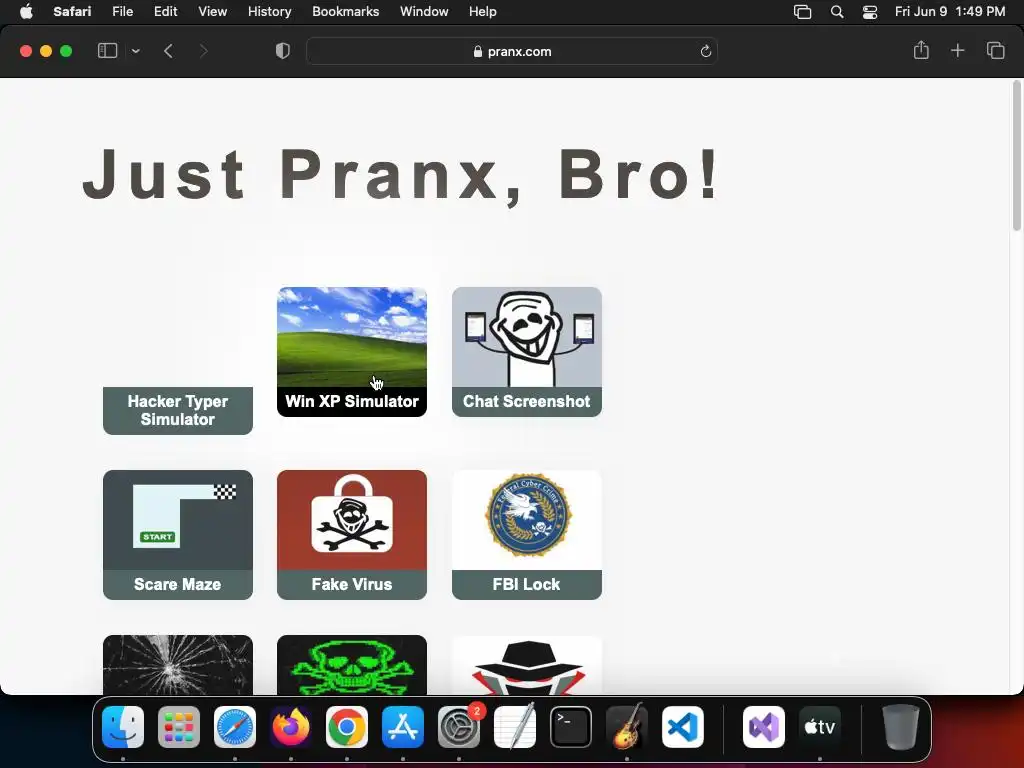Image resolution: width=1024 pixels, height=768 pixels.
Task: Open the Chat Screenshot prank
Action: click(x=526, y=351)
